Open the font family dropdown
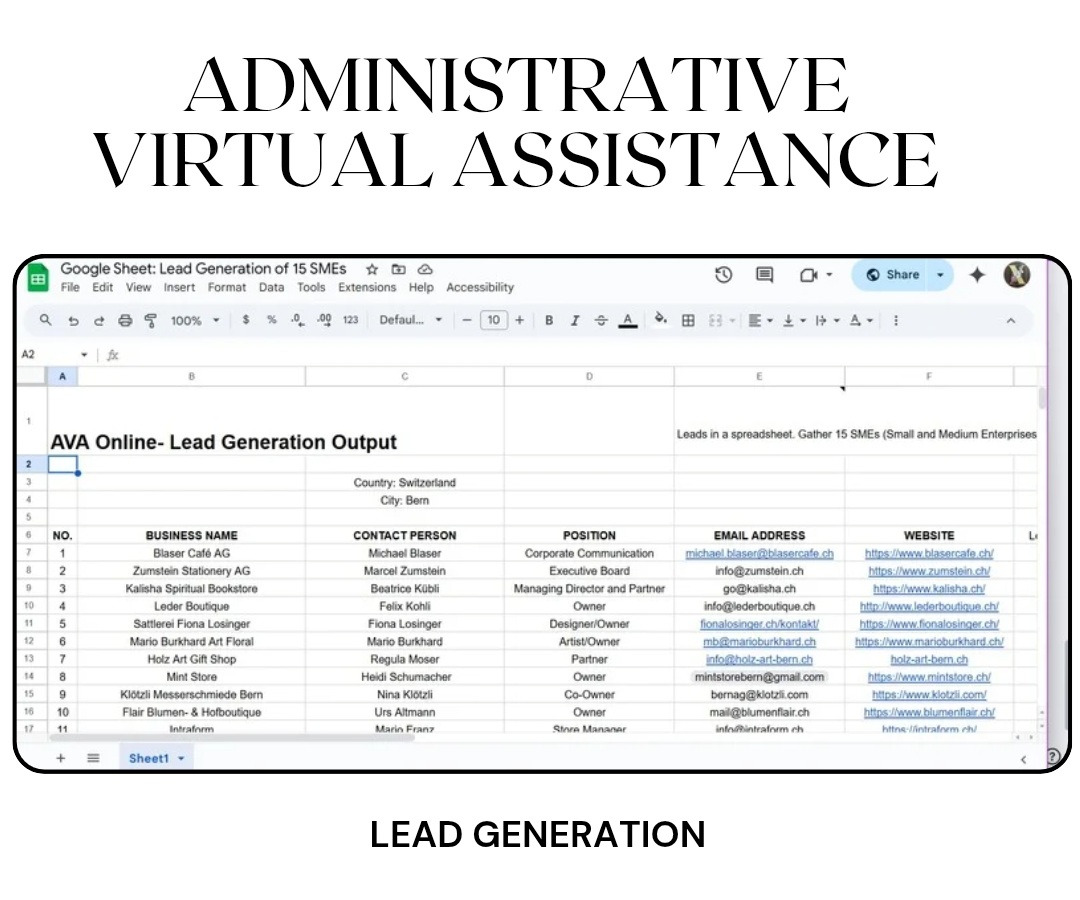The height and width of the screenshot is (900, 1080). tap(410, 321)
